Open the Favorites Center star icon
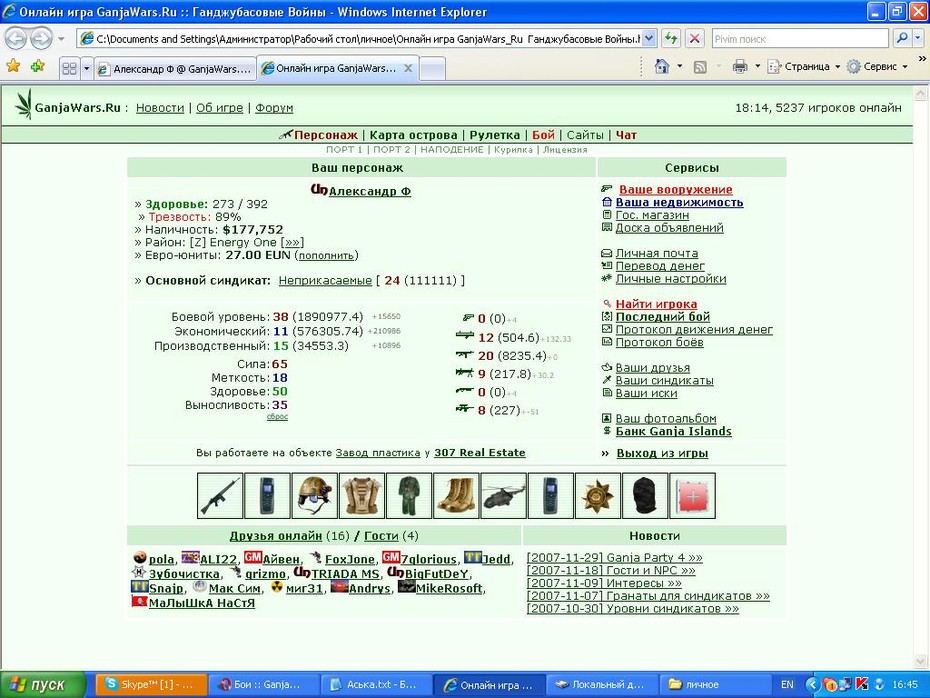930x698 pixels. coord(13,66)
